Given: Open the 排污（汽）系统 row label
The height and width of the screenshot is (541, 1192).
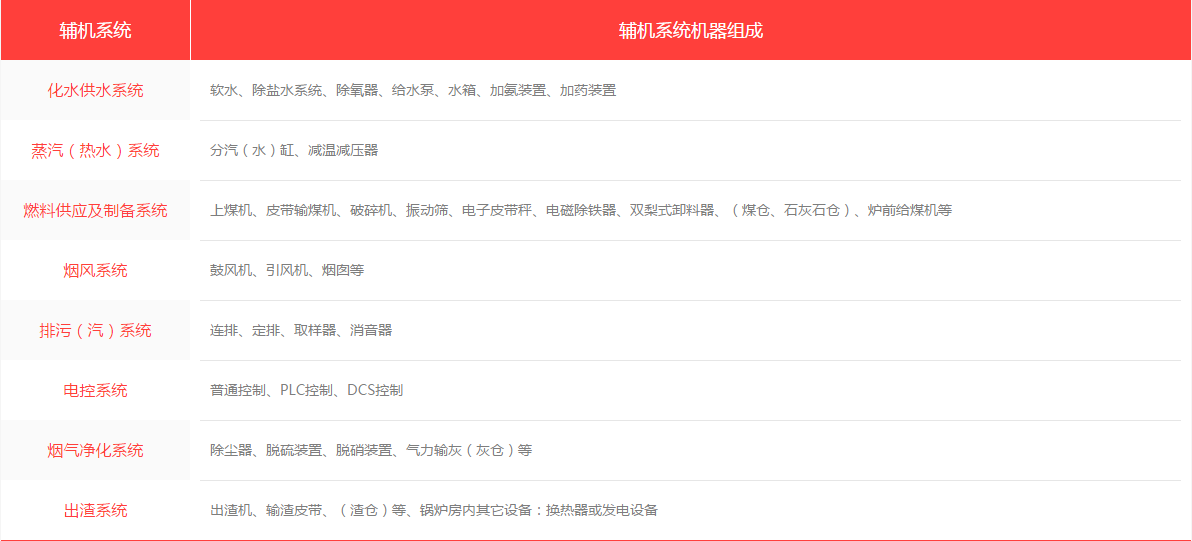Looking at the screenshot, I should tap(95, 330).
